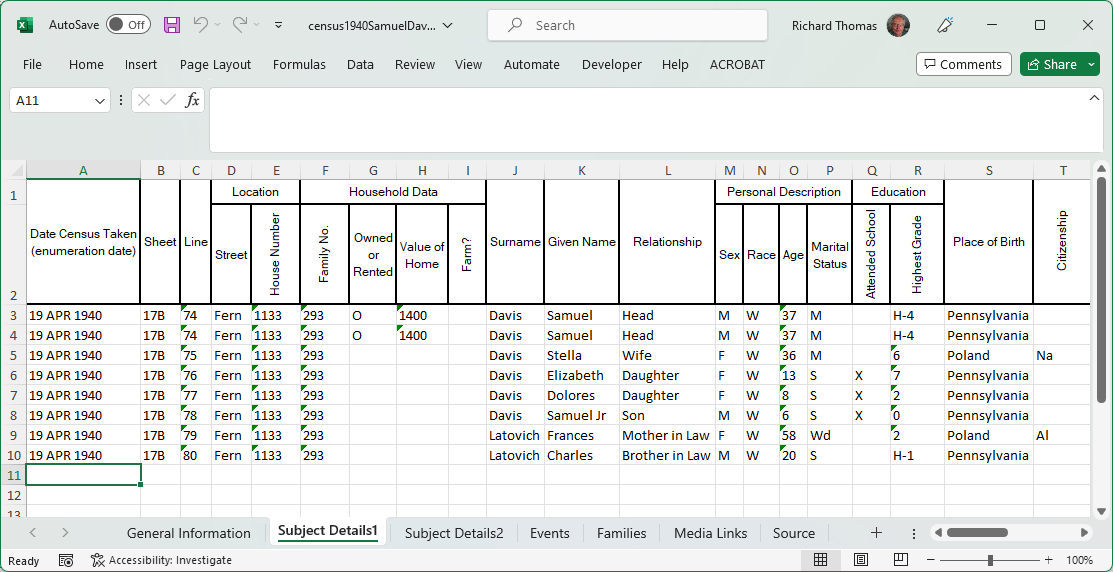
Task: Add a new sheet with plus icon
Action: click(x=876, y=533)
